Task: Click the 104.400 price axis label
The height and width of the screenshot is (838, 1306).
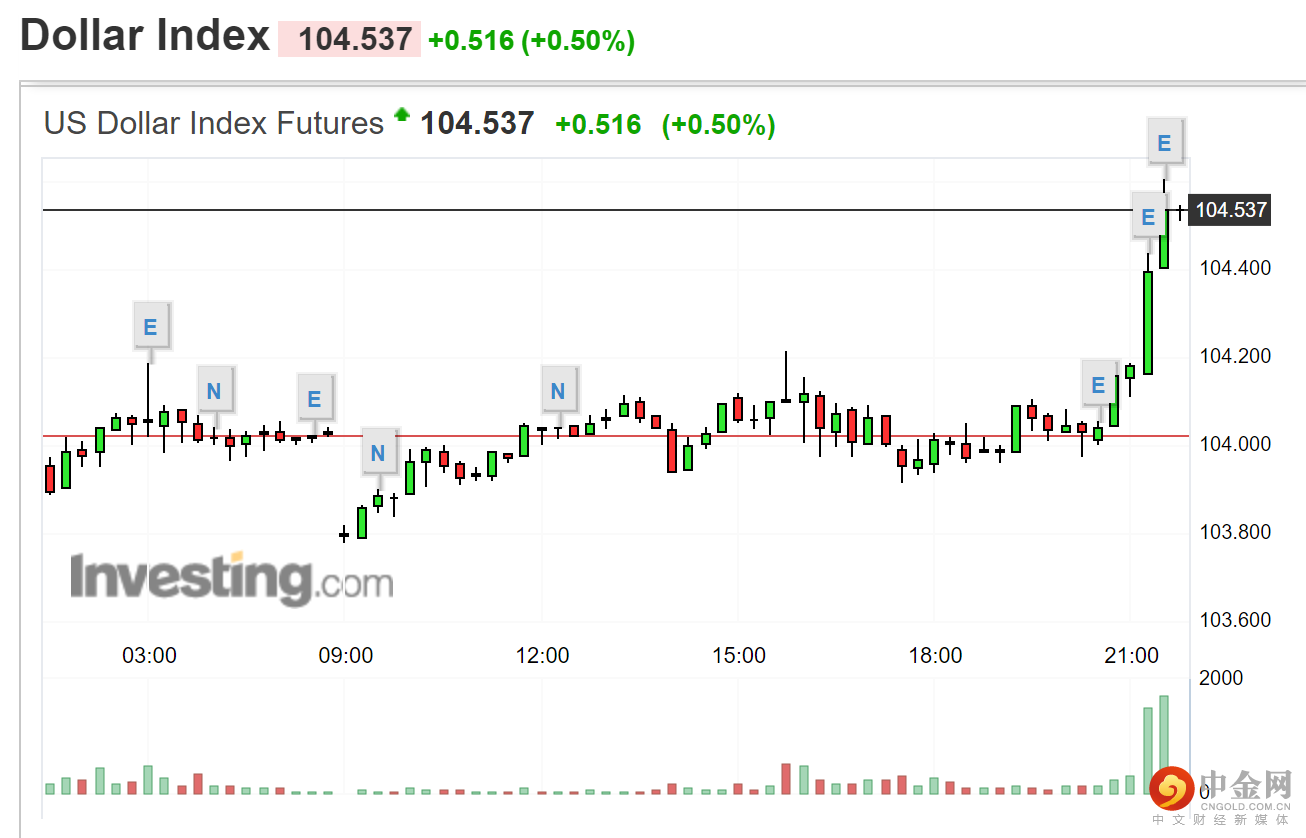Action: 1237,268
